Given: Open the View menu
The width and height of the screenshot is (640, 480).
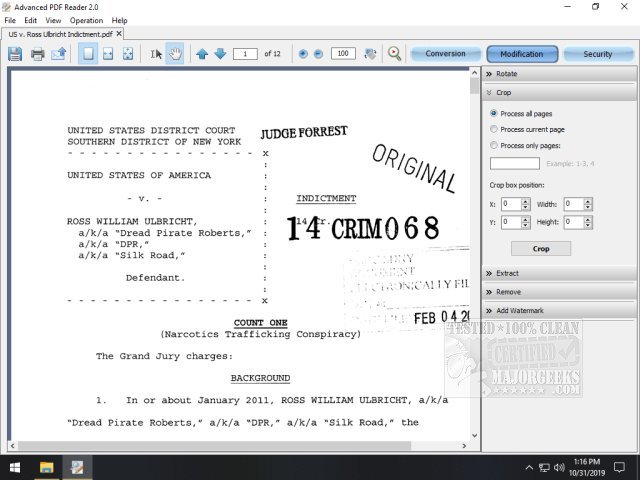Looking at the screenshot, I should tap(53, 20).
